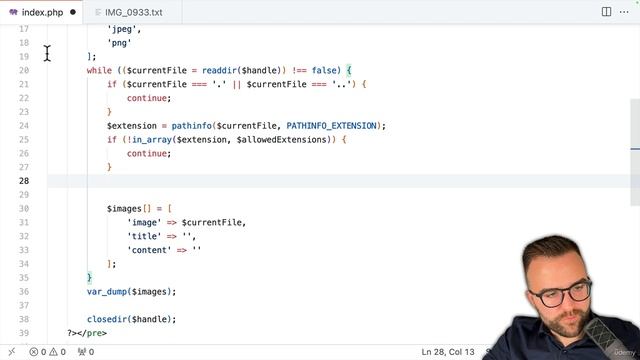Open the editor more actions menu
This screenshot has height=360, width=640.
624,12
